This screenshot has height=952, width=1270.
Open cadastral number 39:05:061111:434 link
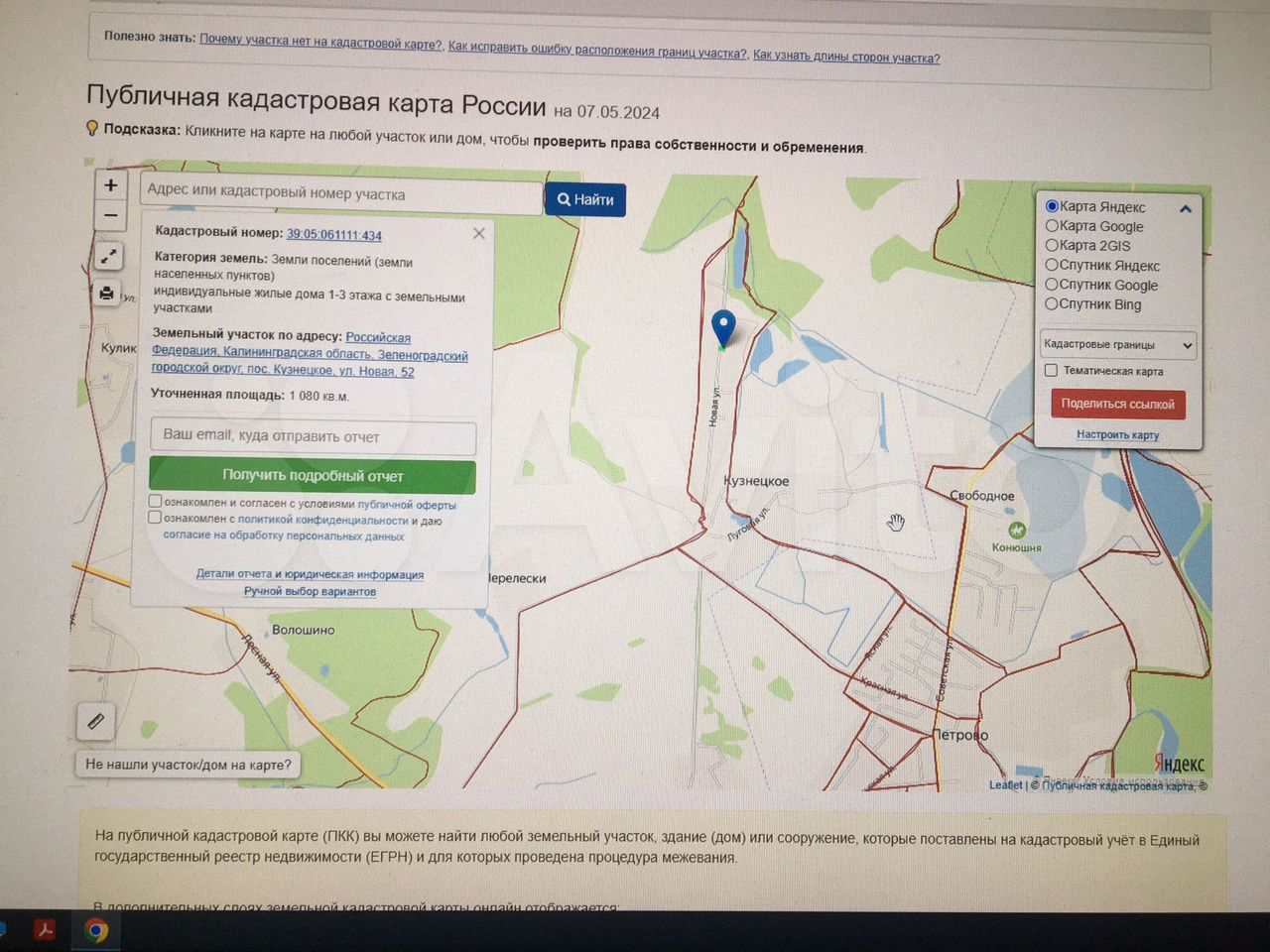pos(334,235)
